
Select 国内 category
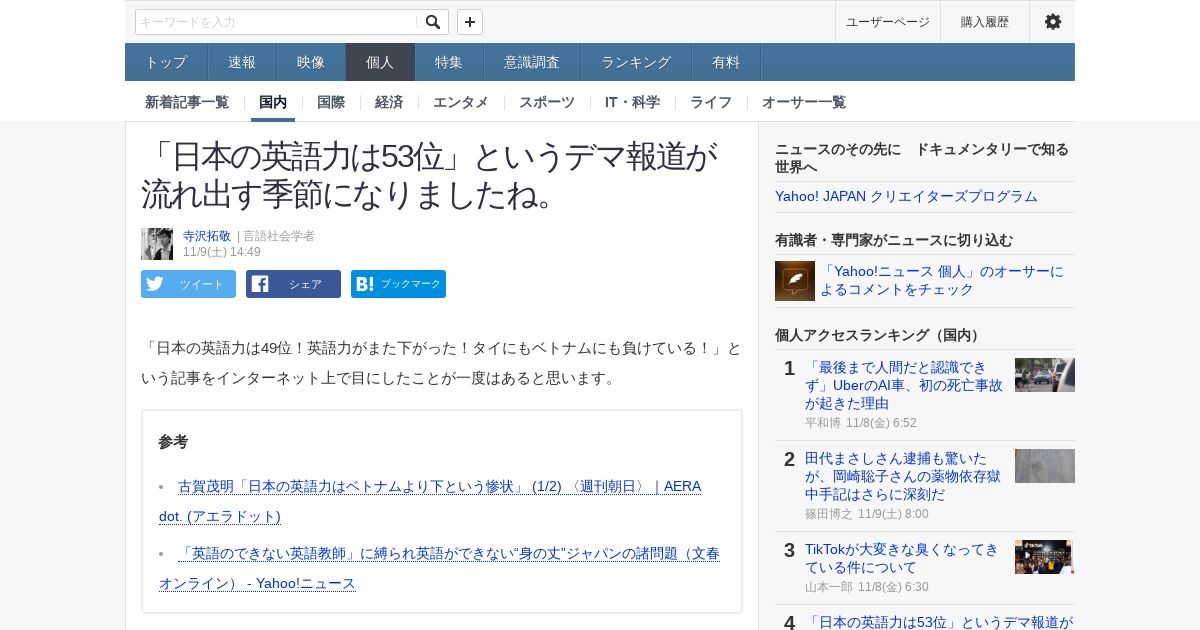(x=273, y=102)
